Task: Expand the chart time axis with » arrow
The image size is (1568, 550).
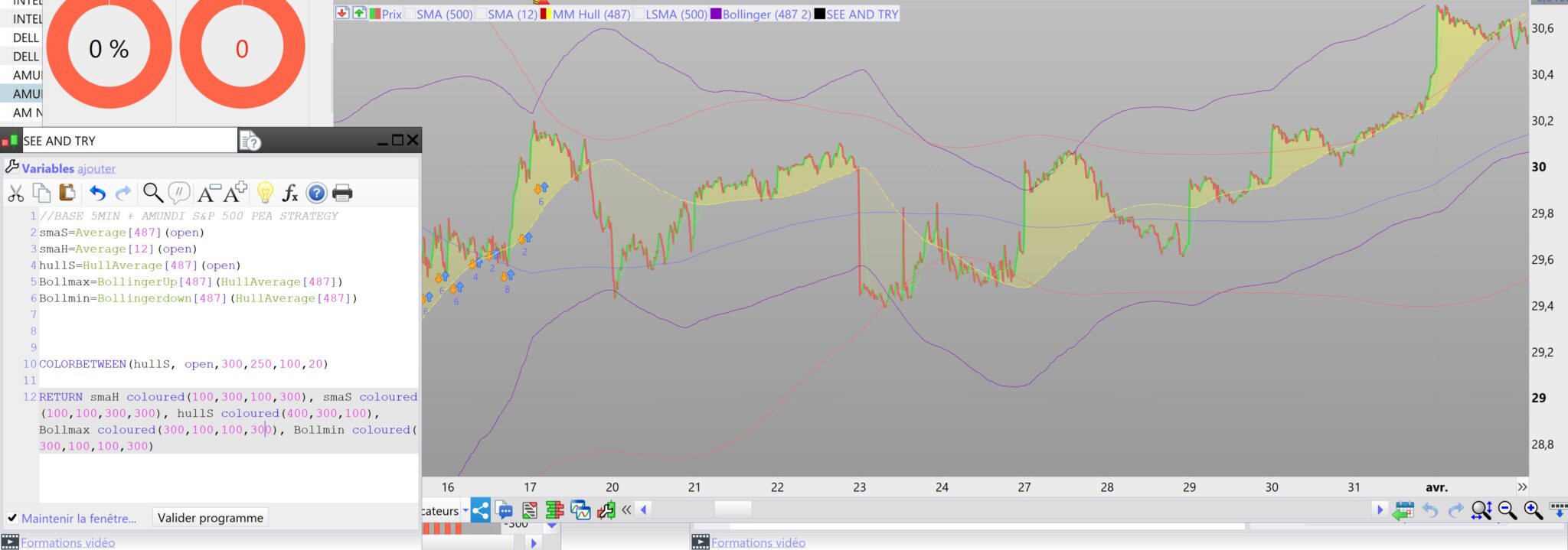Action: 1522,487
